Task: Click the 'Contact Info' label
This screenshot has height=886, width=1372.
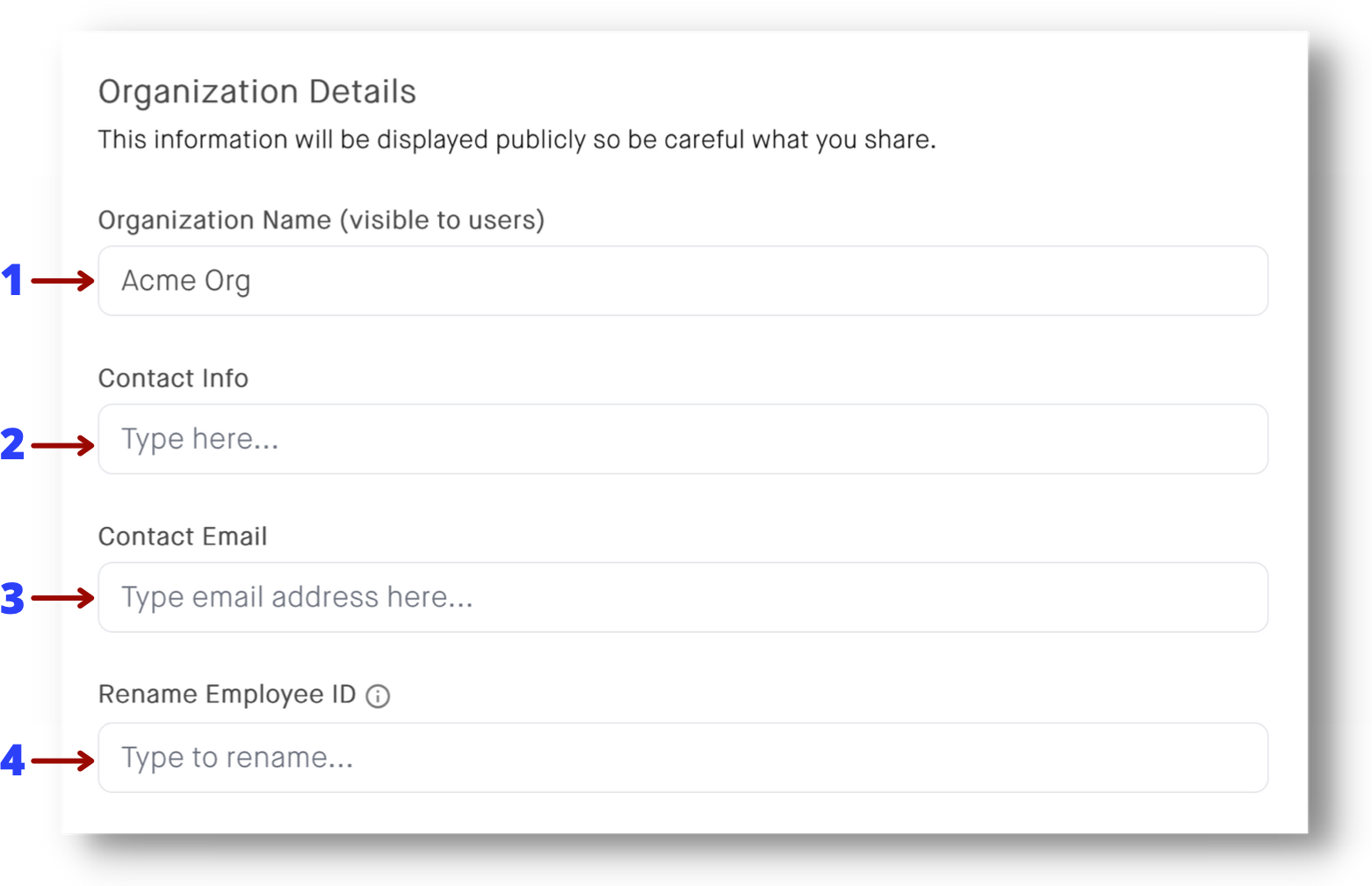Action: pyautogui.click(x=173, y=378)
